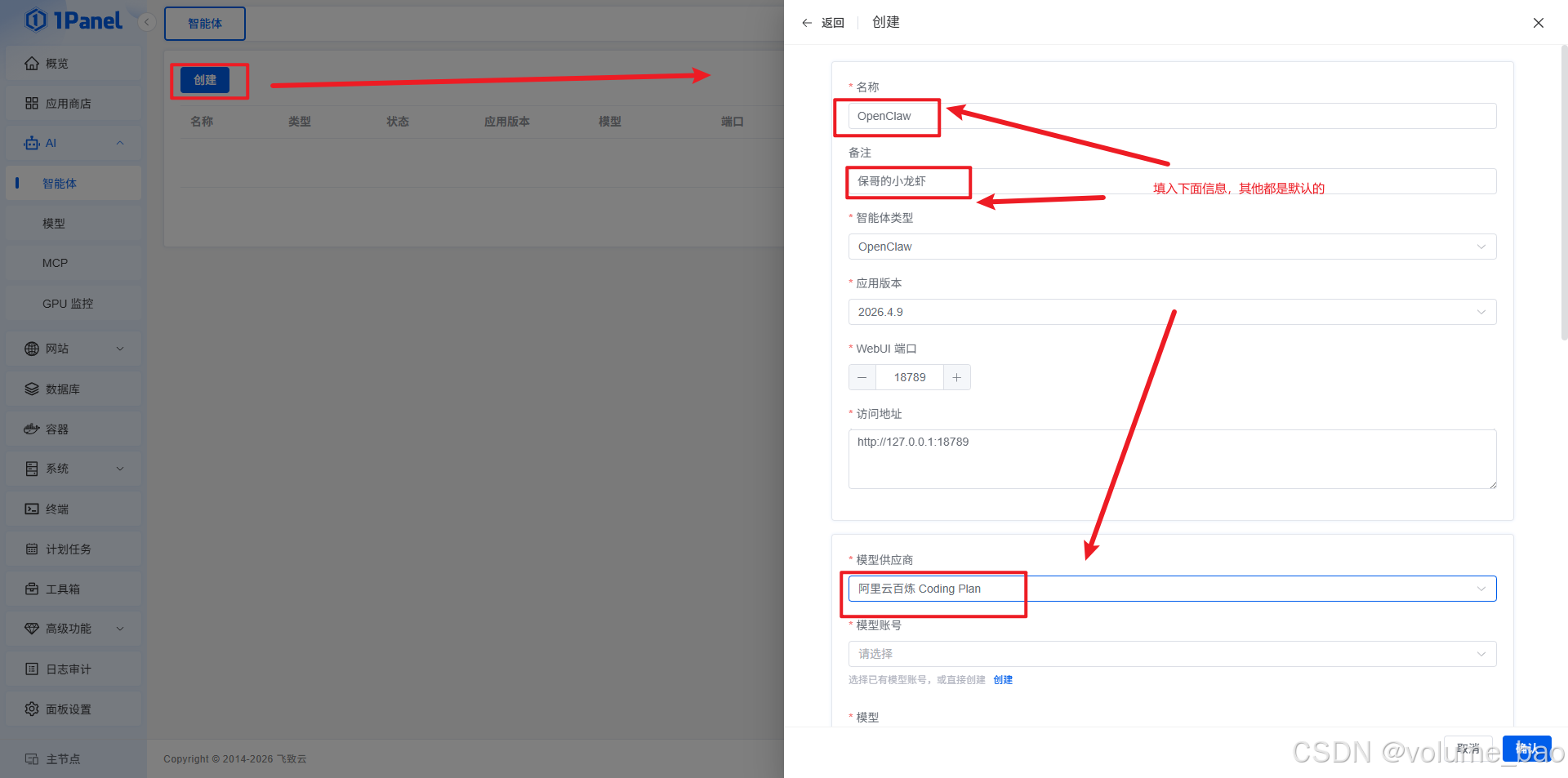Decrease WebUI port with minus button
The height and width of the screenshot is (778, 1568).
862,377
